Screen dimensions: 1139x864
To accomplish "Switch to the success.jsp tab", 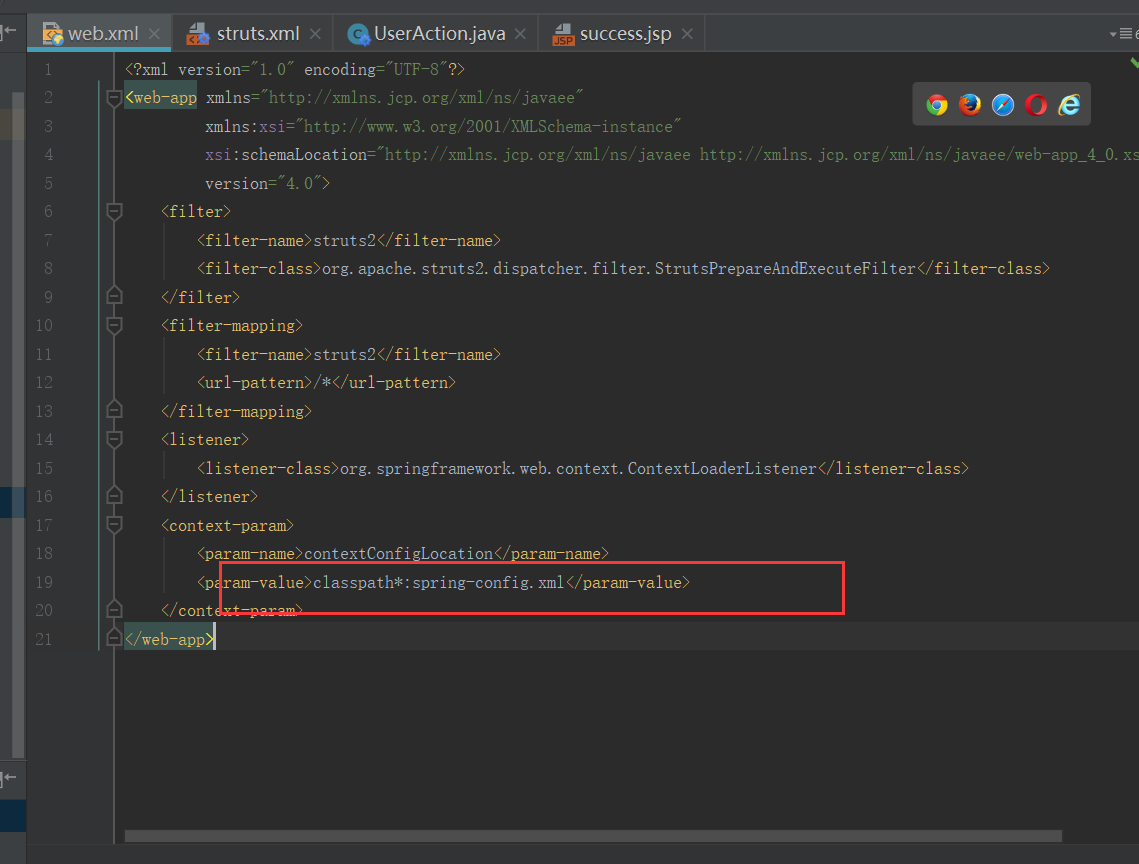I will pos(622,33).
